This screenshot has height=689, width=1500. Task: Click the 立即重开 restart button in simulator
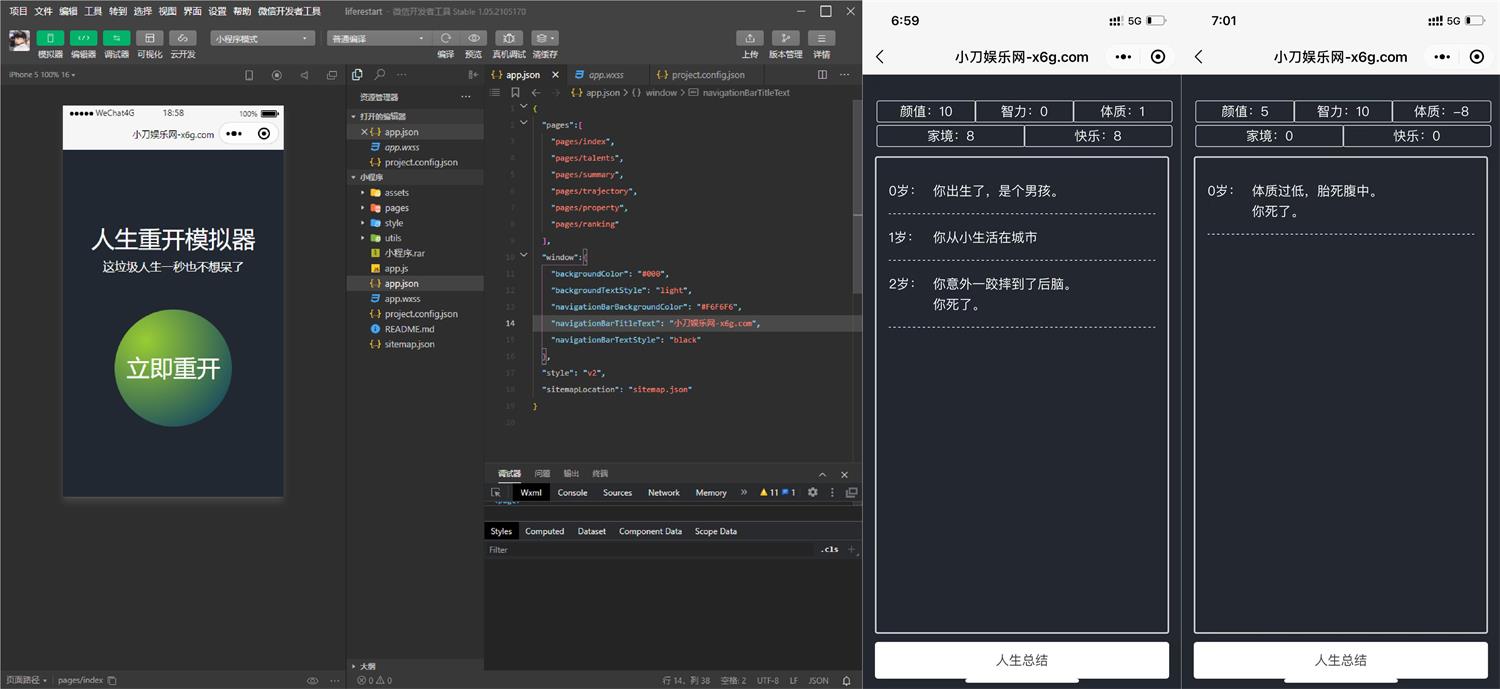172,368
